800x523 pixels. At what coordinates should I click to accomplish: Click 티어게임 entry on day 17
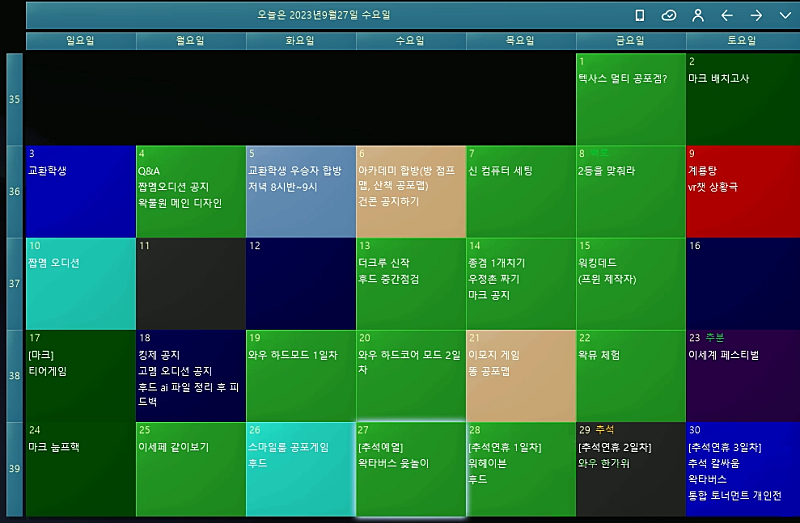point(47,371)
